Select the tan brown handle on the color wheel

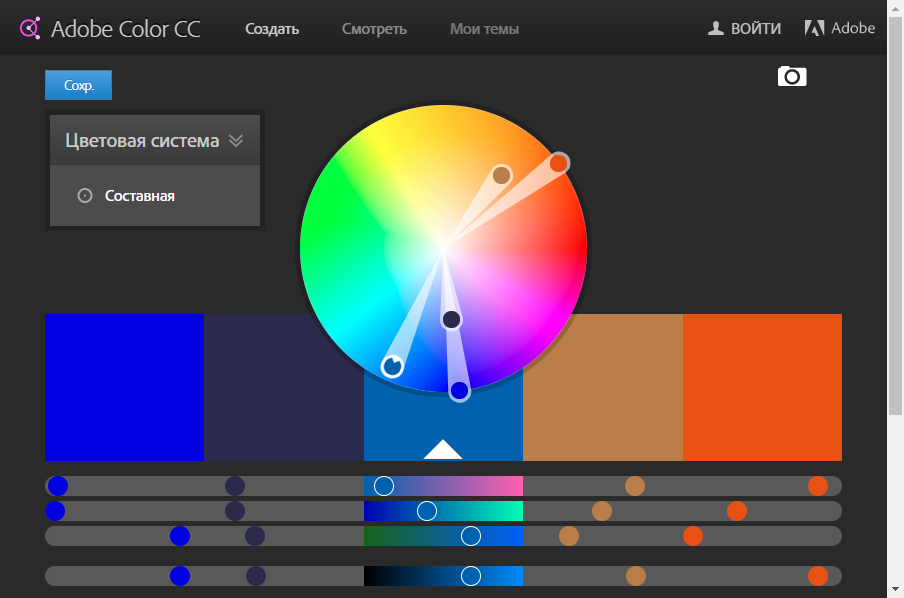502,175
